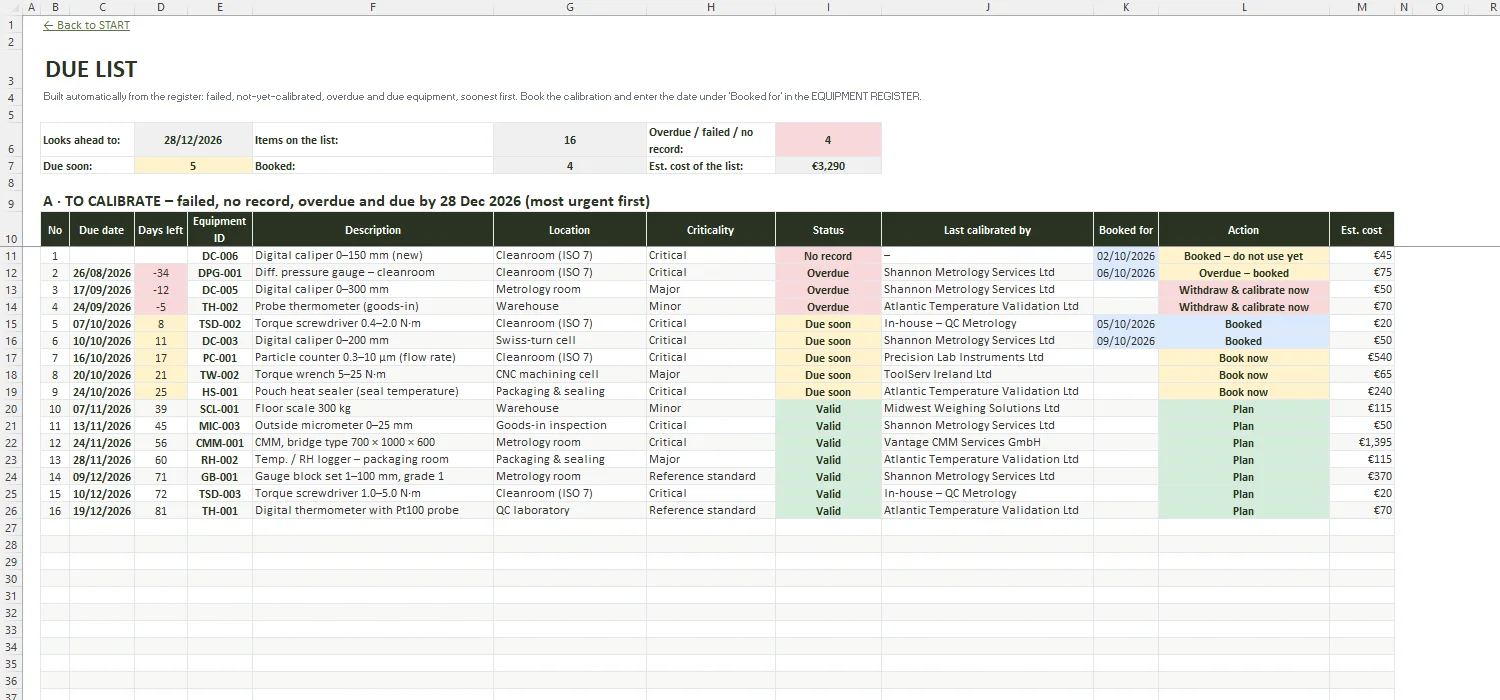The width and height of the screenshot is (1500, 700).
Task: Click Diff. pressure gauge – cleanroom description
Action: pyautogui.click(x=373, y=273)
